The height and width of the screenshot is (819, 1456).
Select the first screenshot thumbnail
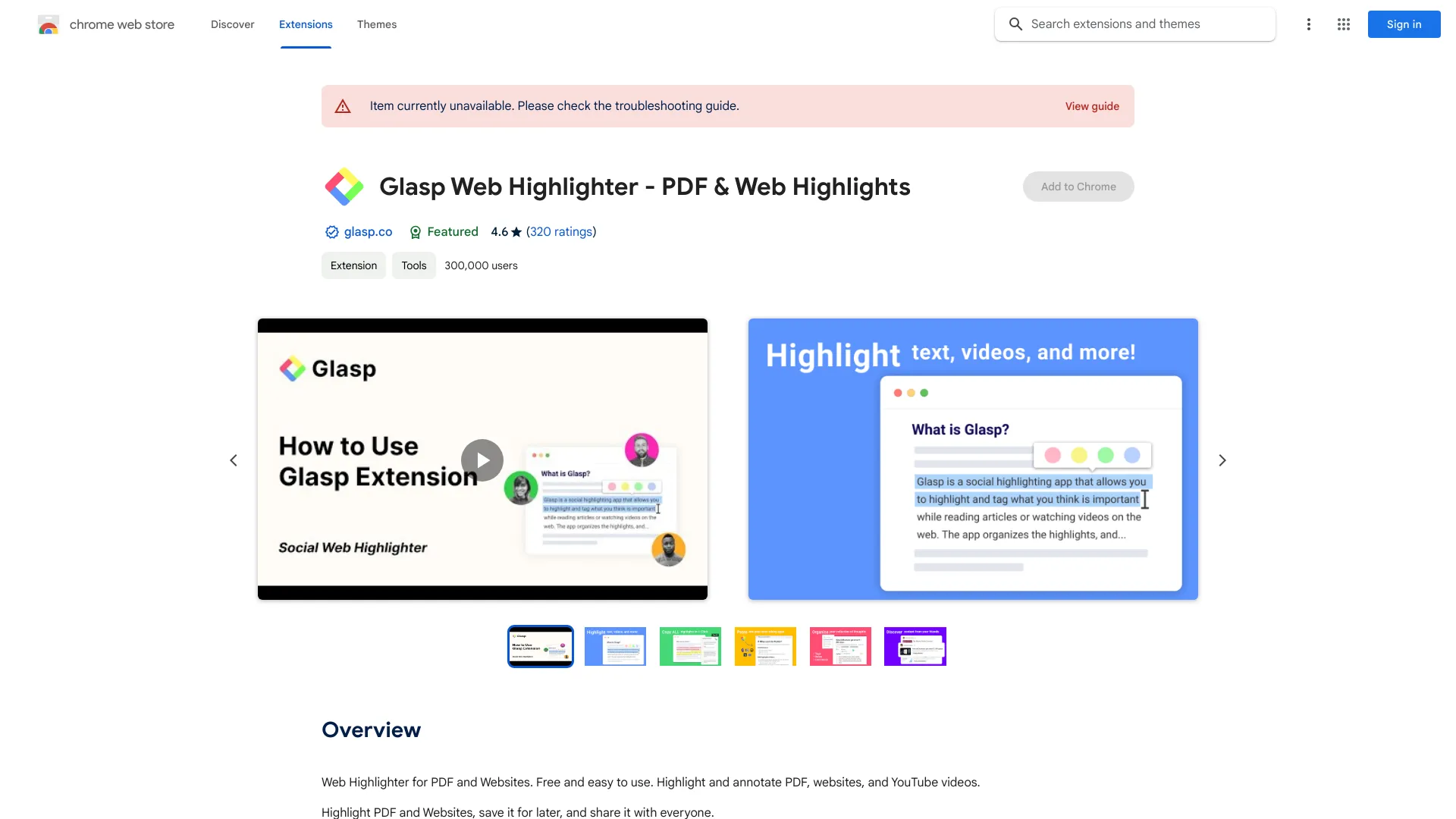click(x=540, y=646)
